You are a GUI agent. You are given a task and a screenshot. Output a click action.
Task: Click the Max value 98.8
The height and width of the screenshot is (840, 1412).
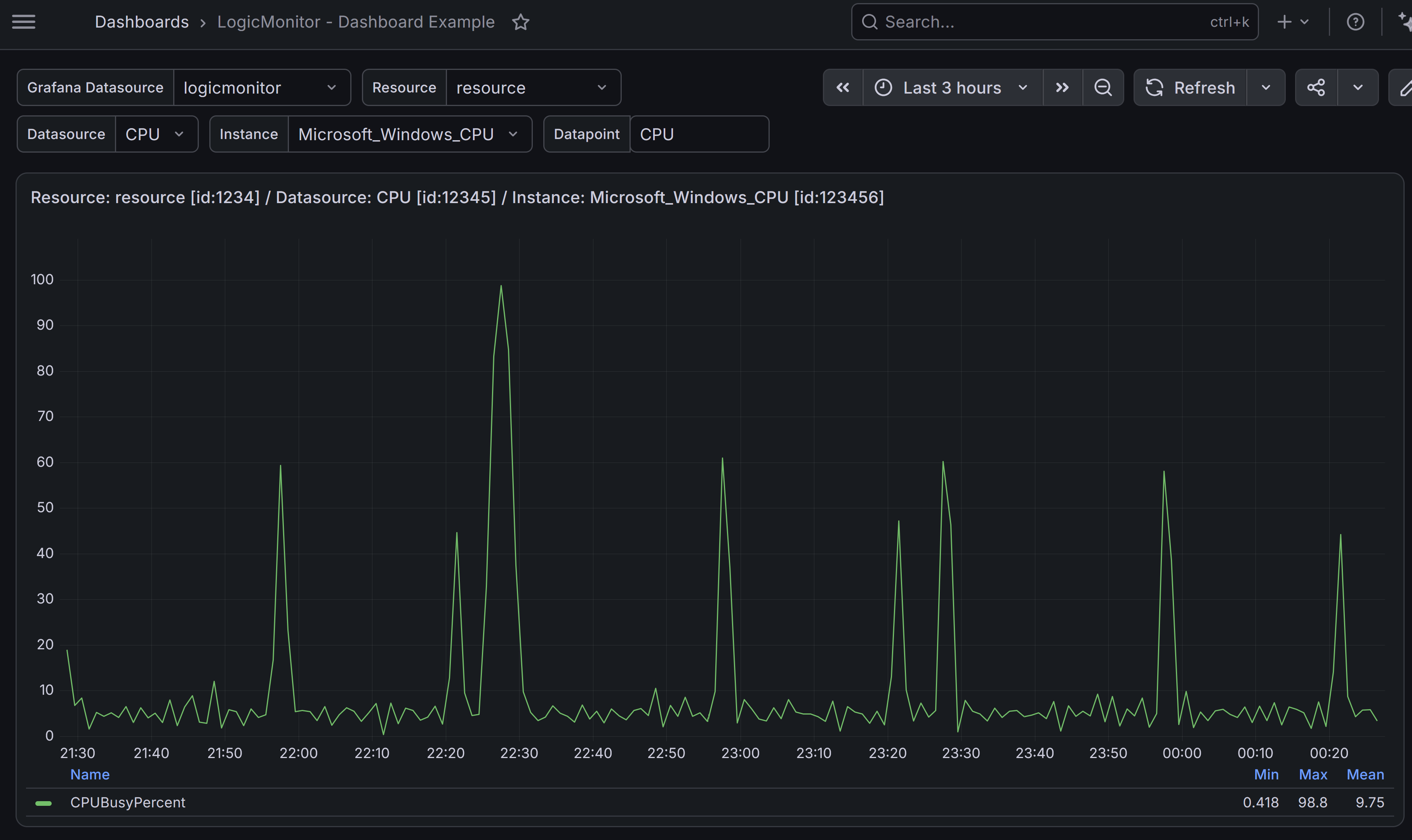(x=1313, y=803)
